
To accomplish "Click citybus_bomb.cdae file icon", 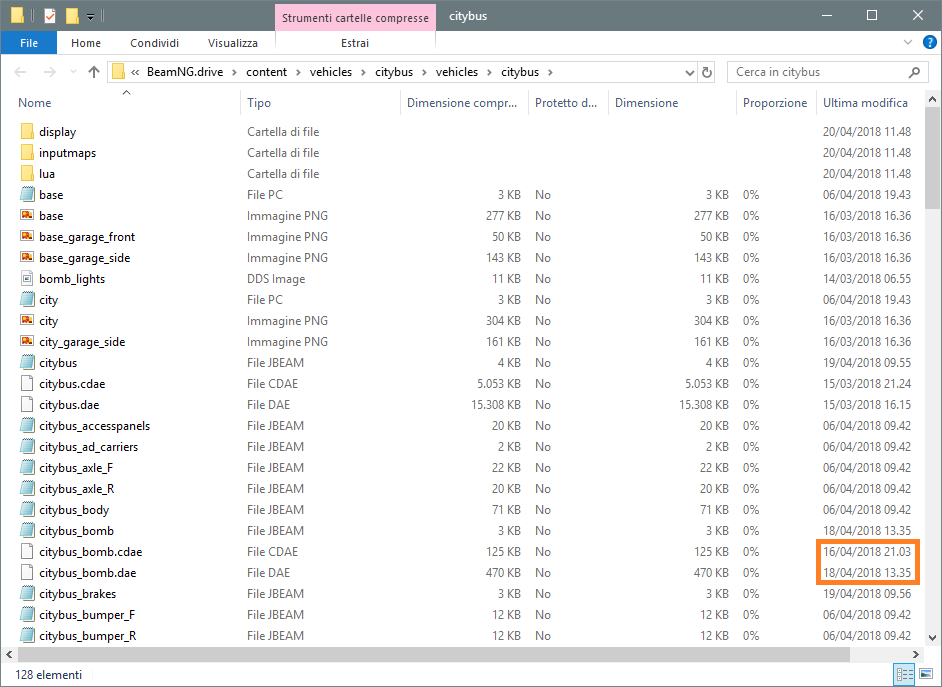I will [27, 552].
